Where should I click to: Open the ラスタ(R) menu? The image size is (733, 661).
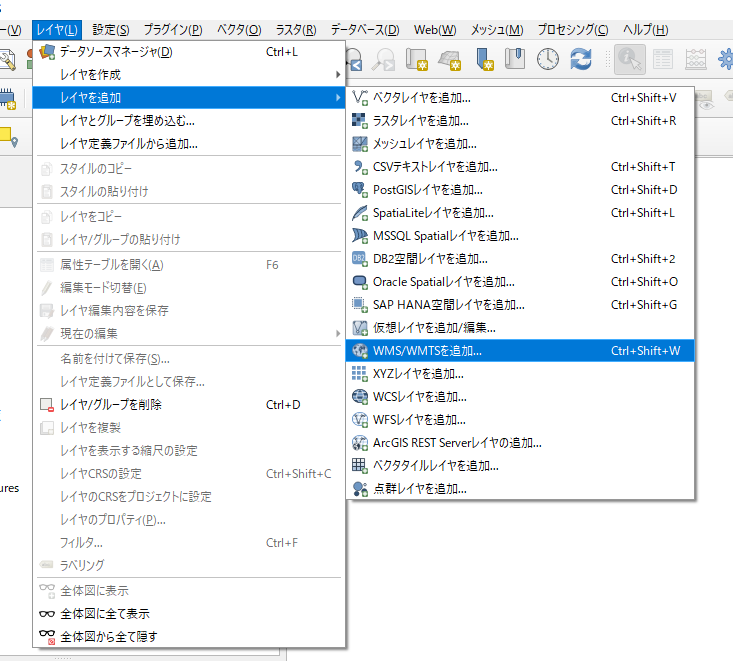click(296, 30)
